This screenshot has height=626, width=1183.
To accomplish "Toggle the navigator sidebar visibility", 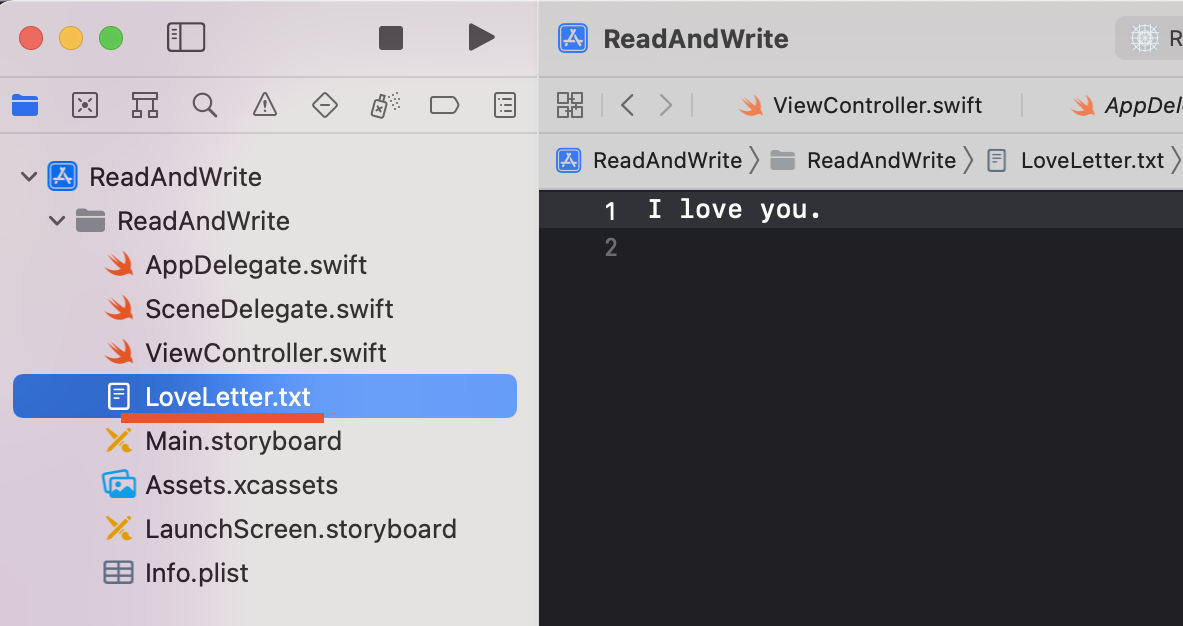I will pos(185,37).
